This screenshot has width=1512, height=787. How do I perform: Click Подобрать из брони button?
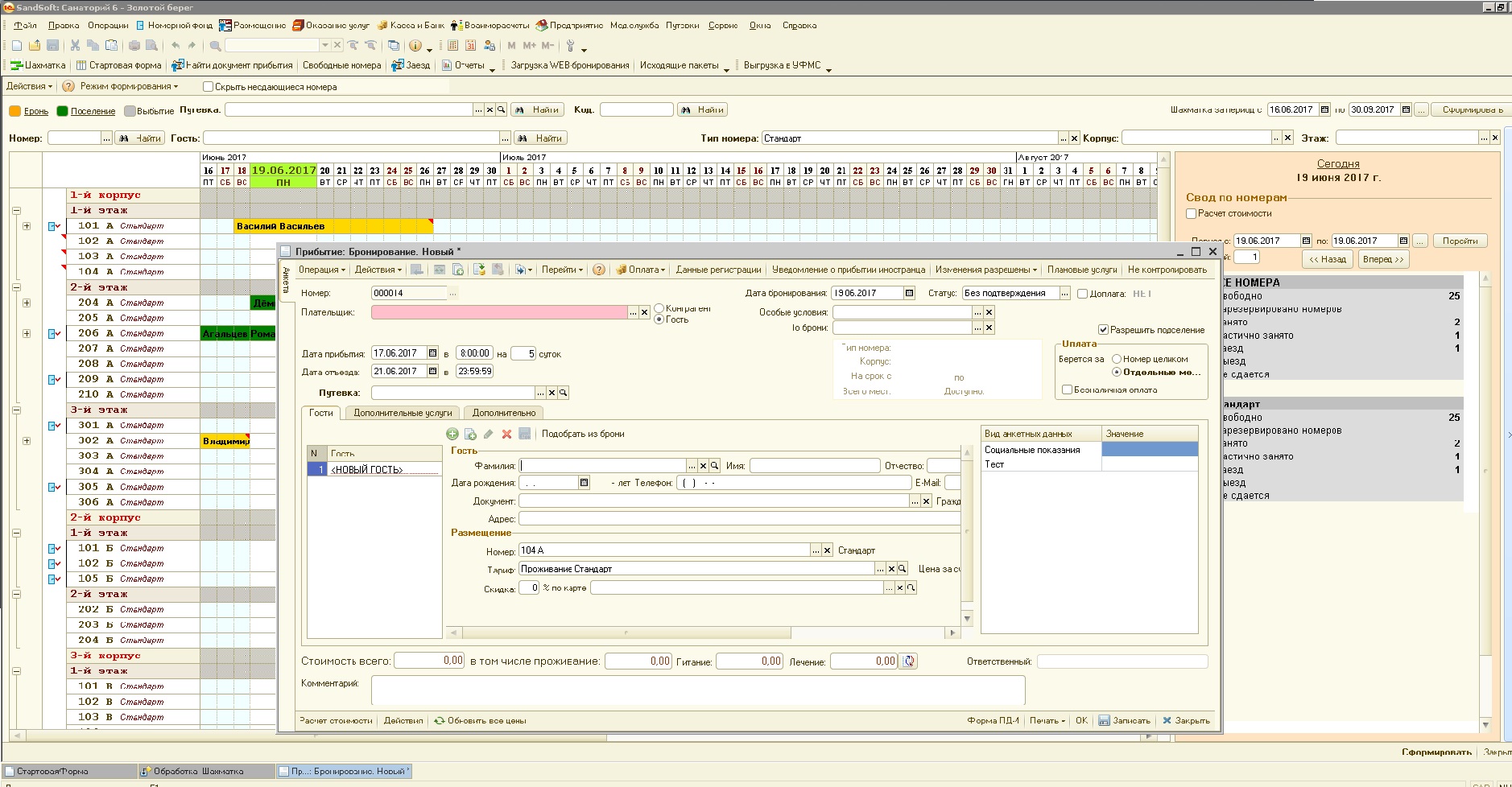click(x=583, y=435)
